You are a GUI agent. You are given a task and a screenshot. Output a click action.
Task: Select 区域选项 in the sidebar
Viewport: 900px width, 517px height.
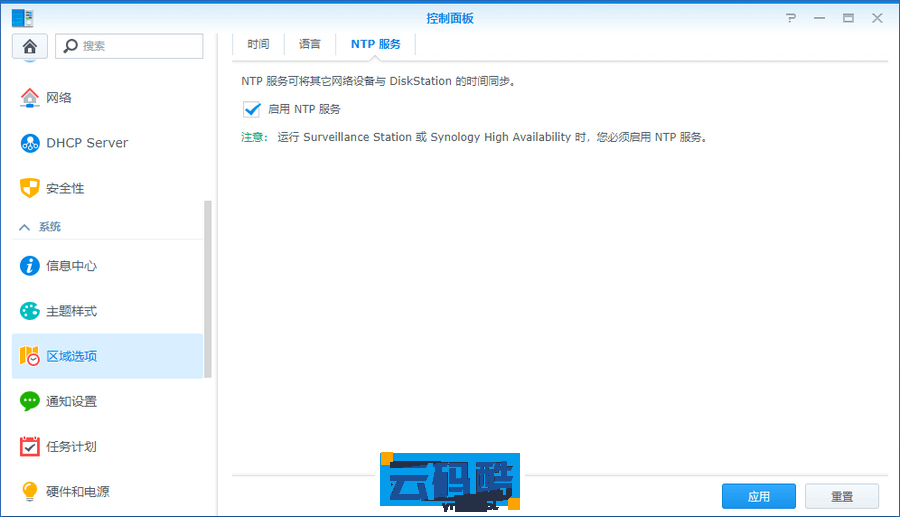click(107, 356)
